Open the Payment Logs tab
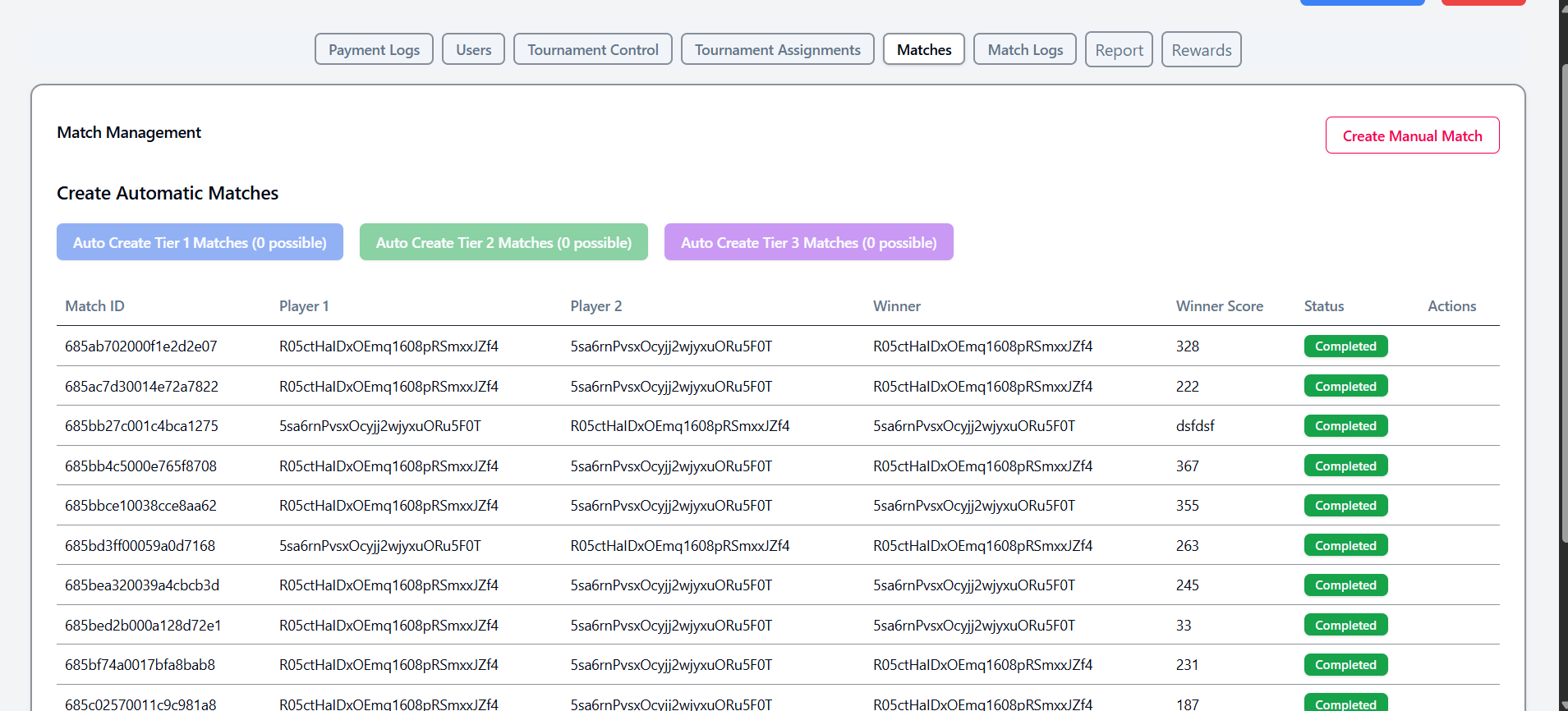The height and width of the screenshot is (711, 1568). 374,49
